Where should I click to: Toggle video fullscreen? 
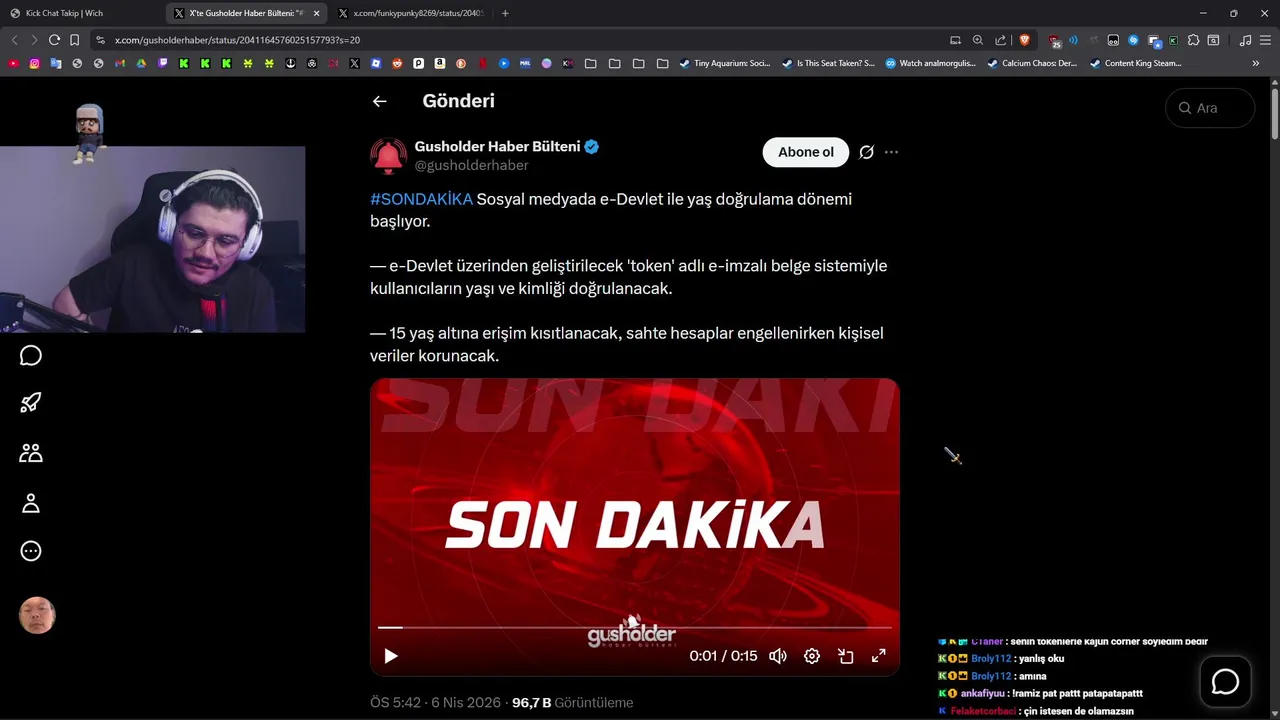(x=879, y=656)
